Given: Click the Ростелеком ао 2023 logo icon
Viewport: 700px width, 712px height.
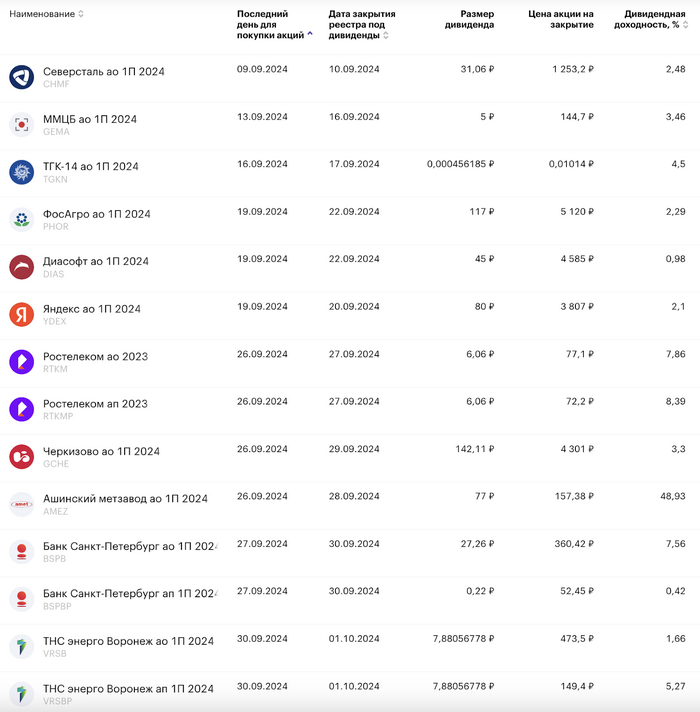Looking at the screenshot, I should tap(22, 361).
